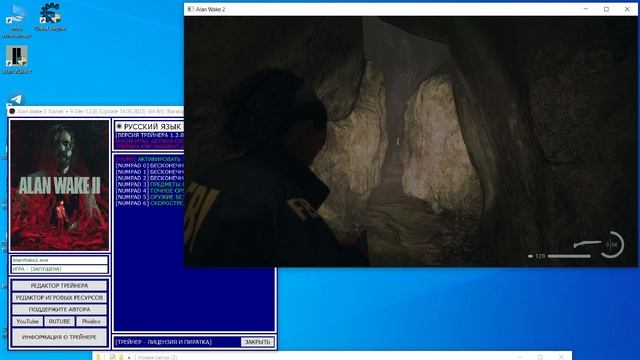This screenshot has height=360, width=640.
Task: Click the AlanWake2.exe process field
Action: tap(60, 260)
